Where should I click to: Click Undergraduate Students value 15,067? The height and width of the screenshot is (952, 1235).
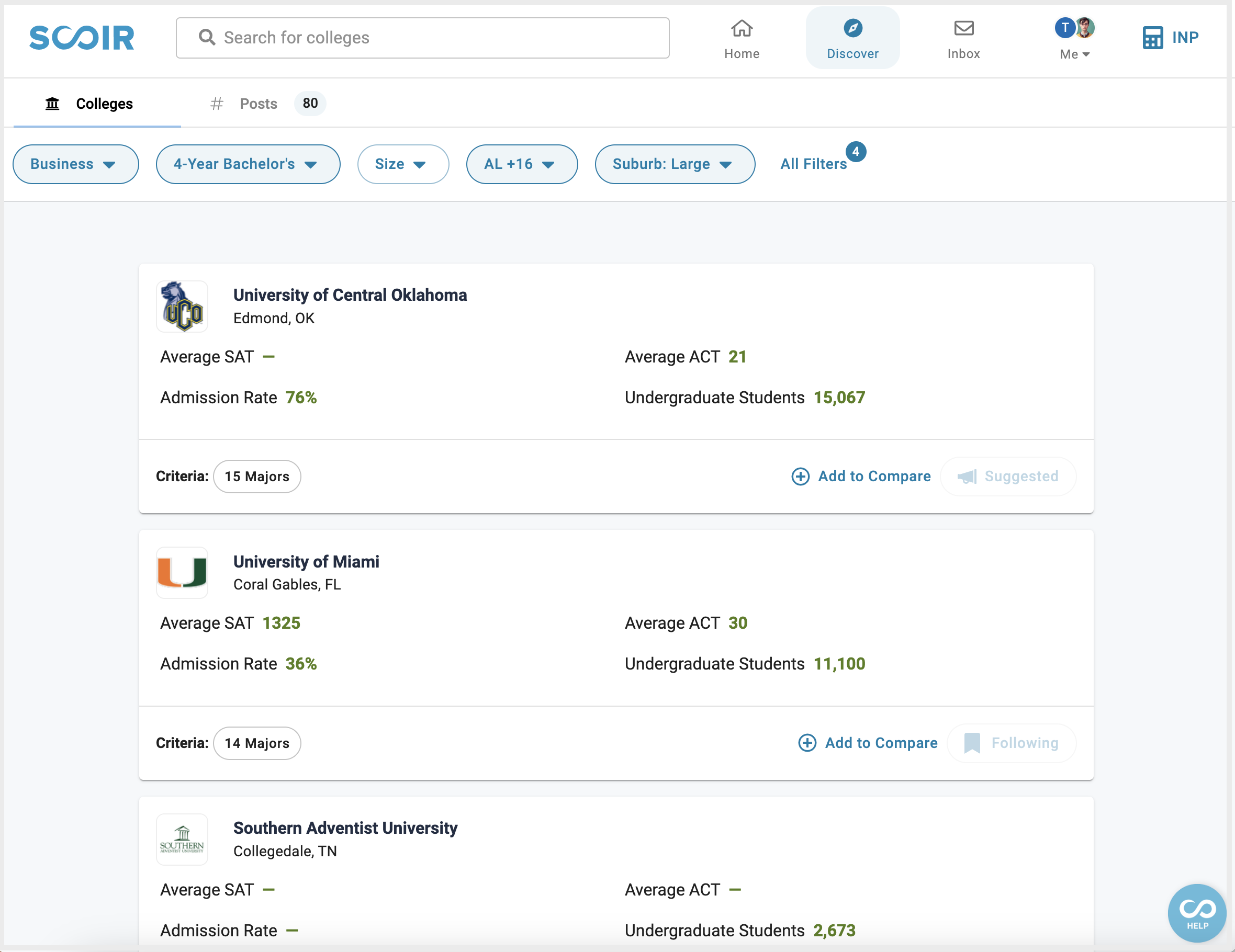click(839, 398)
